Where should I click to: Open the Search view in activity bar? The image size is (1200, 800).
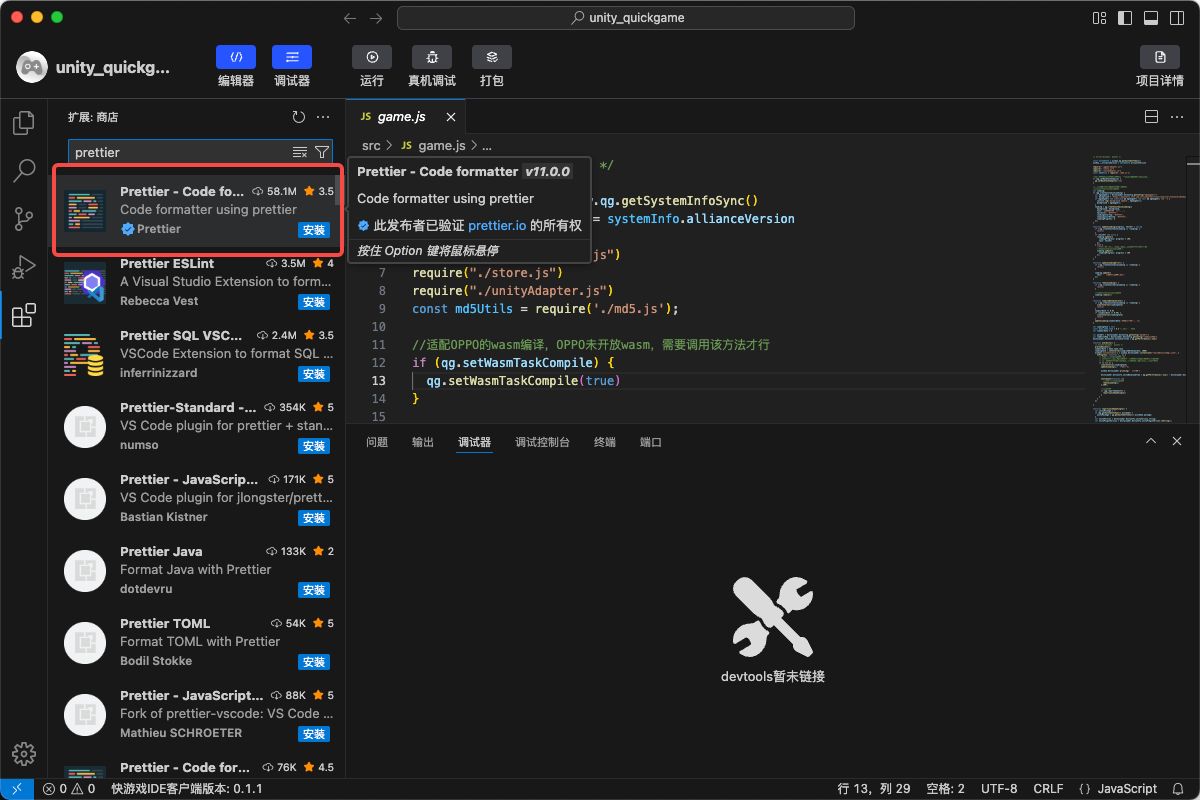tap(24, 171)
